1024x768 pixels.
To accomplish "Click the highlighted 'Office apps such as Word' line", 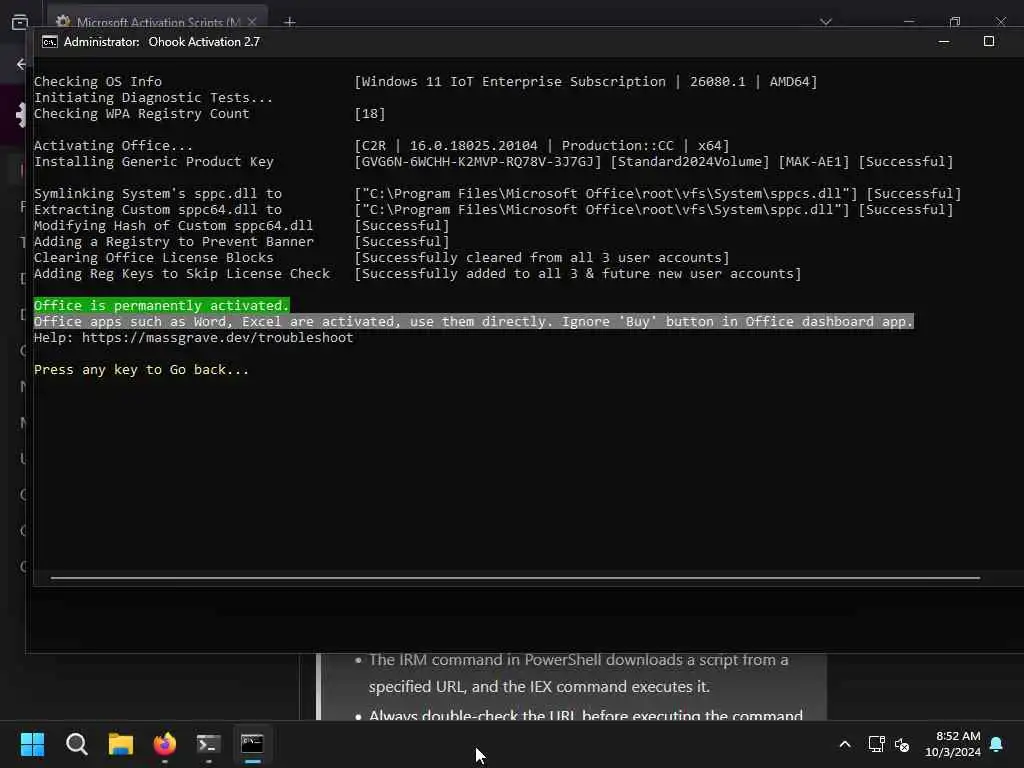I will 473,321.
